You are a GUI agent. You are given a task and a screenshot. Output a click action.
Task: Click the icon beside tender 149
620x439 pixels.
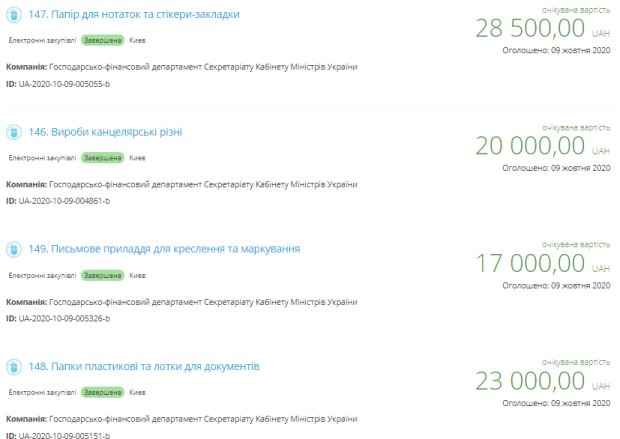coord(15,249)
